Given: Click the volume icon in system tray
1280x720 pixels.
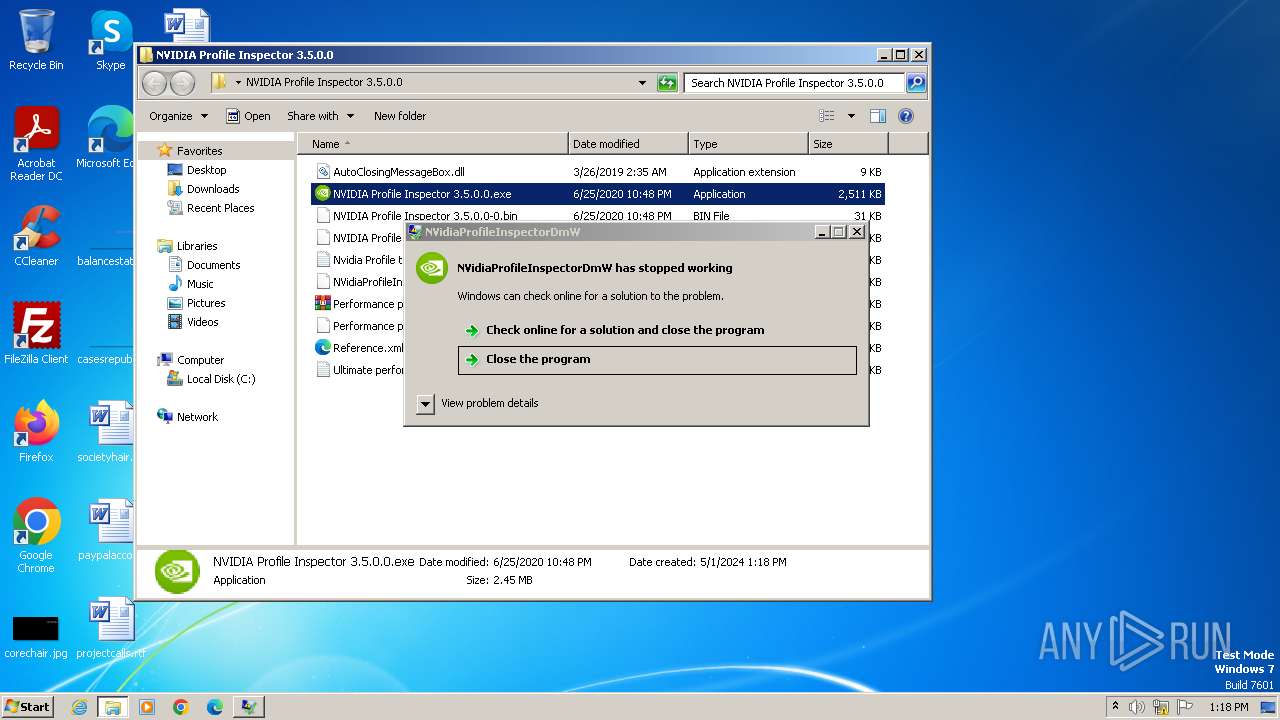Looking at the screenshot, I should (x=1137, y=707).
